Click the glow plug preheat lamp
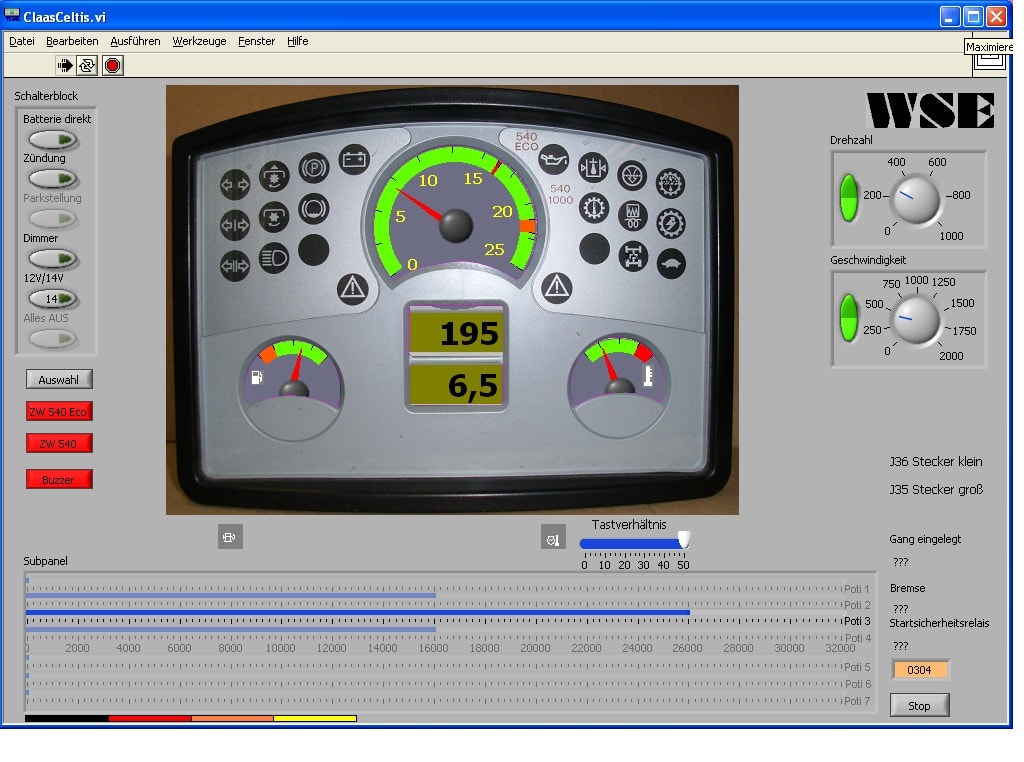The width and height of the screenshot is (1024, 762). [633, 216]
